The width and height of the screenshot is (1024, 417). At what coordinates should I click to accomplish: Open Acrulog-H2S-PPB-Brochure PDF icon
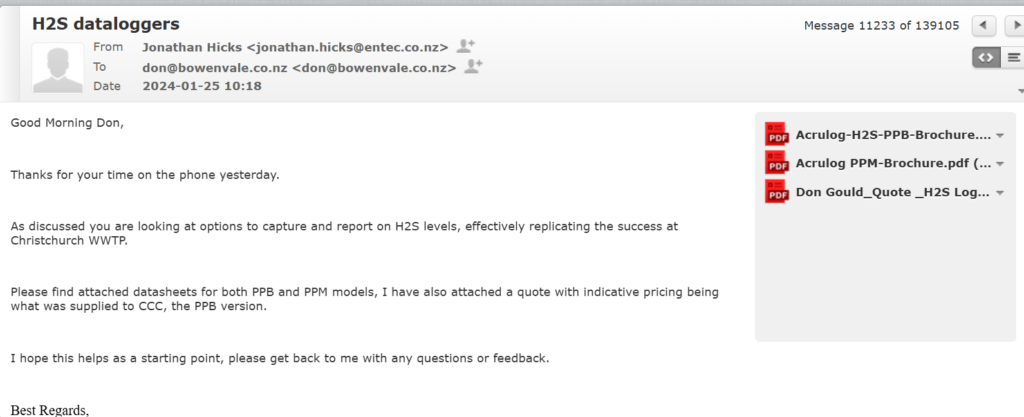pos(777,134)
